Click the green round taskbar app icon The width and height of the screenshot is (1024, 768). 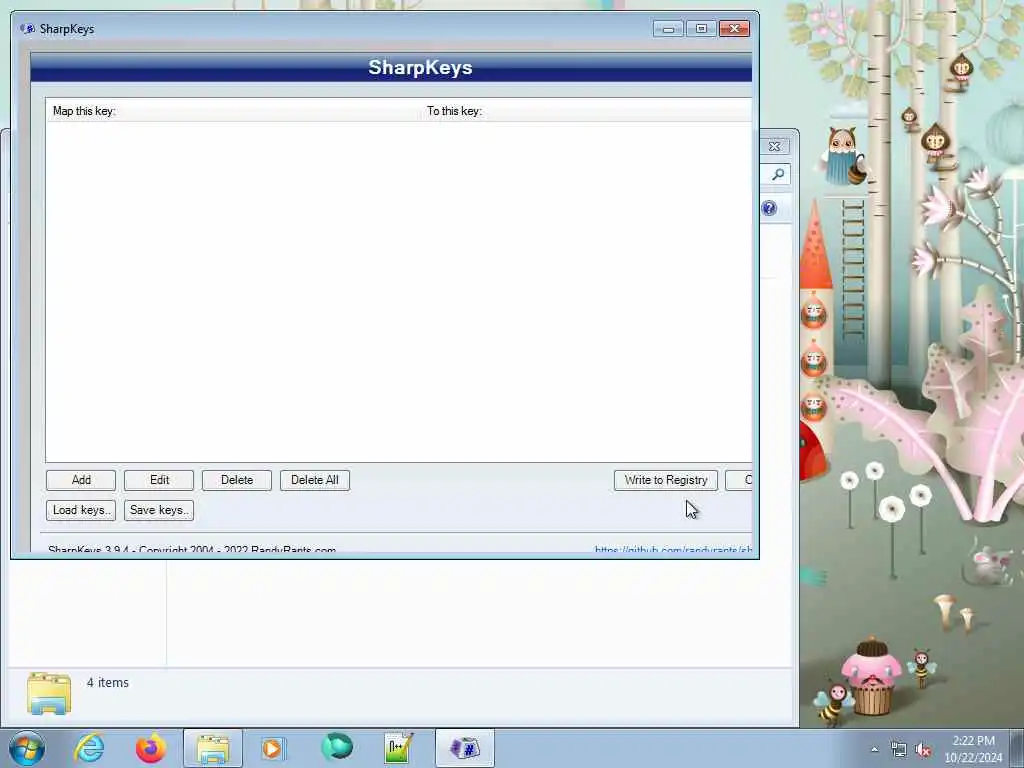pos(337,748)
